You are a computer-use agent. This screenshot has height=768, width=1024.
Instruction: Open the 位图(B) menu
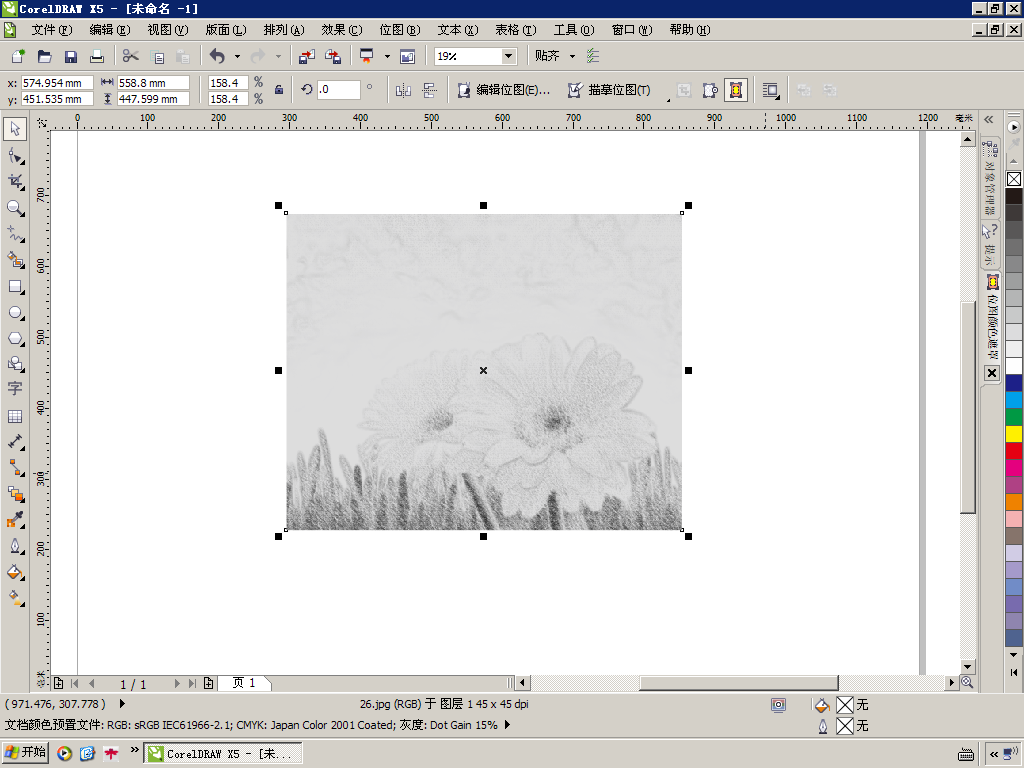pyautogui.click(x=399, y=30)
